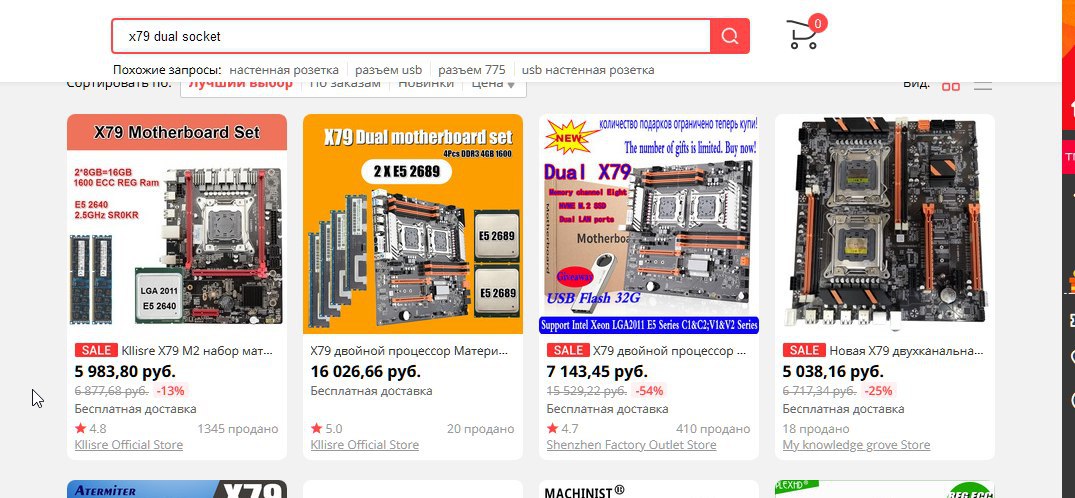Click the star rating 4.7 icon

[x=552, y=429]
